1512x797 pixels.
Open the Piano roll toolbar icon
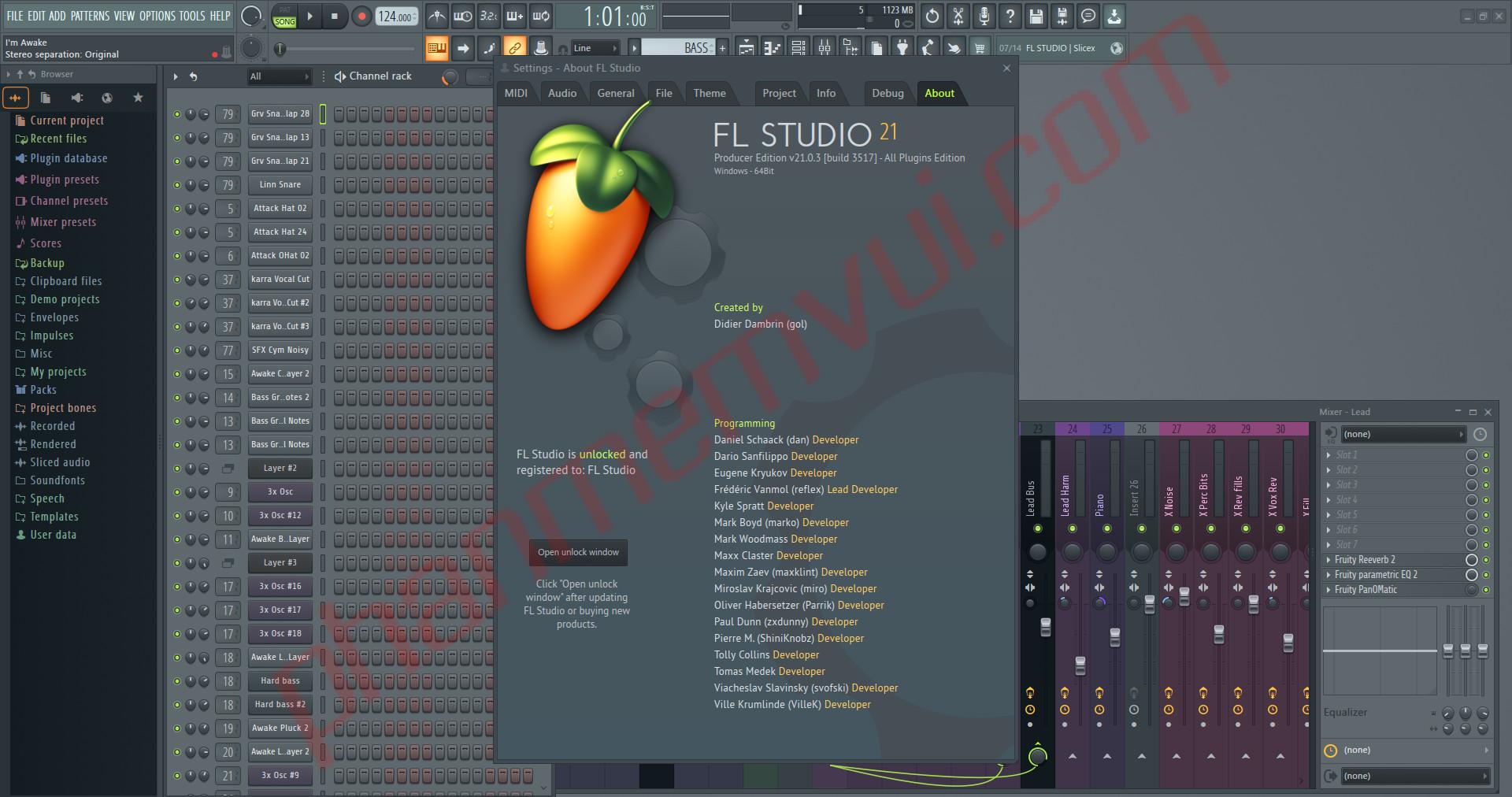pos(772,47)
